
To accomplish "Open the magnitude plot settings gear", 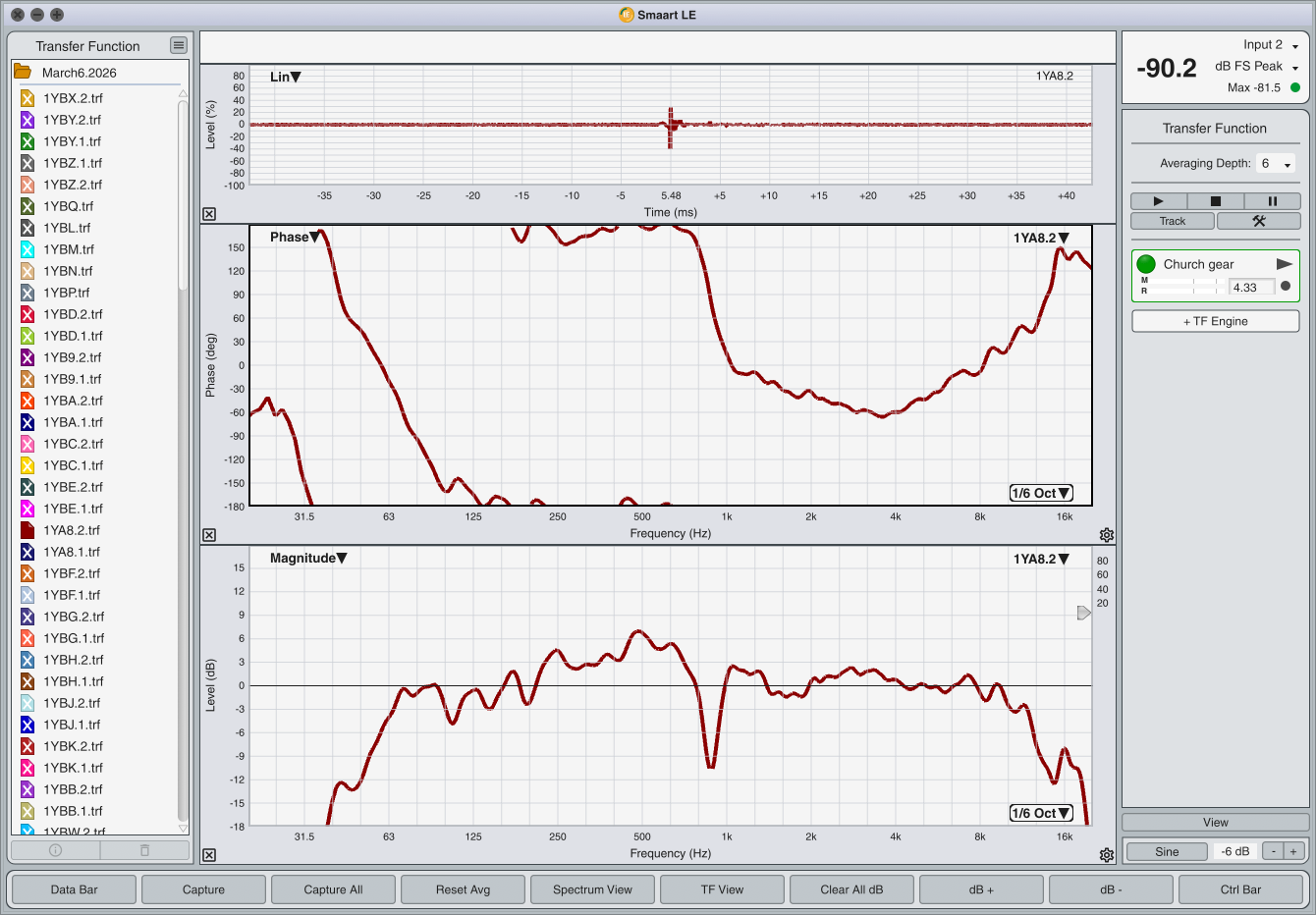I will coord(1107,855).
